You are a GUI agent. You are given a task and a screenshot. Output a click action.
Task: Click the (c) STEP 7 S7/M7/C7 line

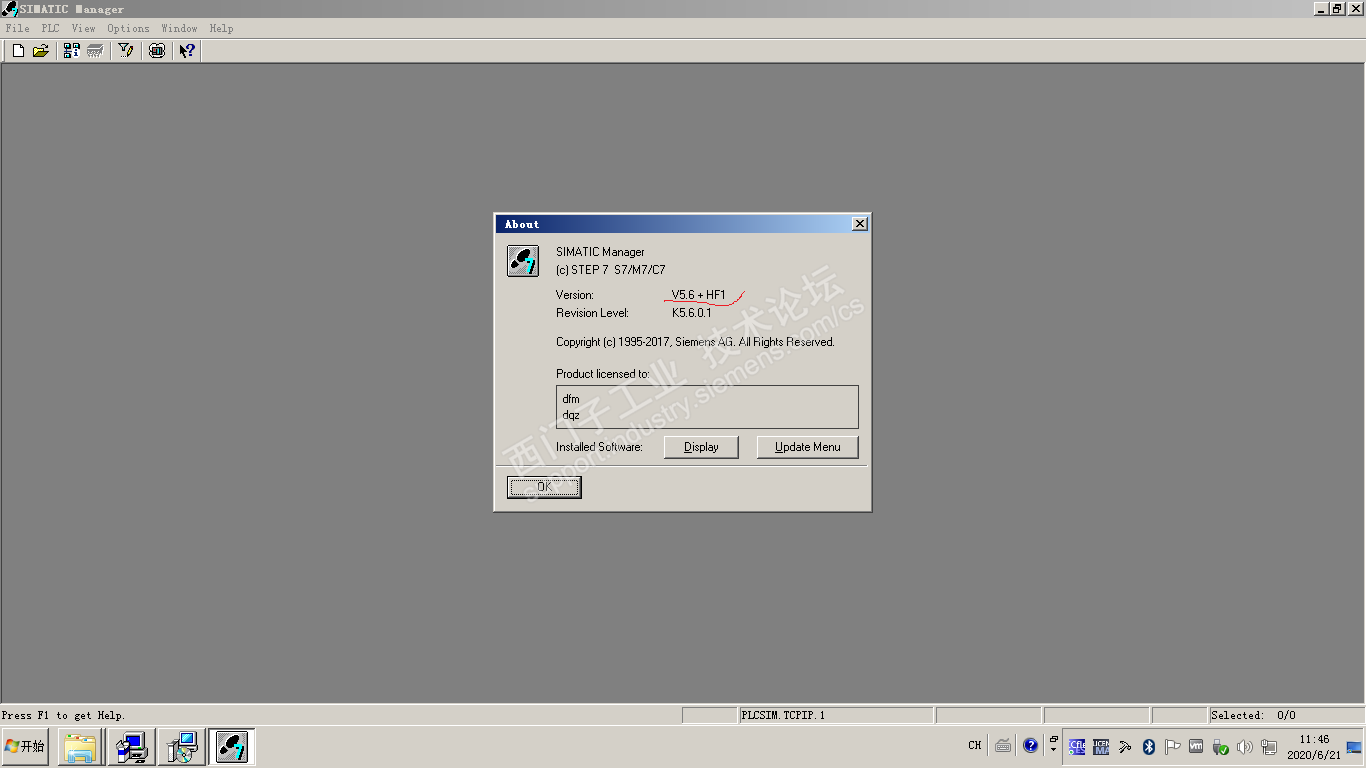[610, 270]
